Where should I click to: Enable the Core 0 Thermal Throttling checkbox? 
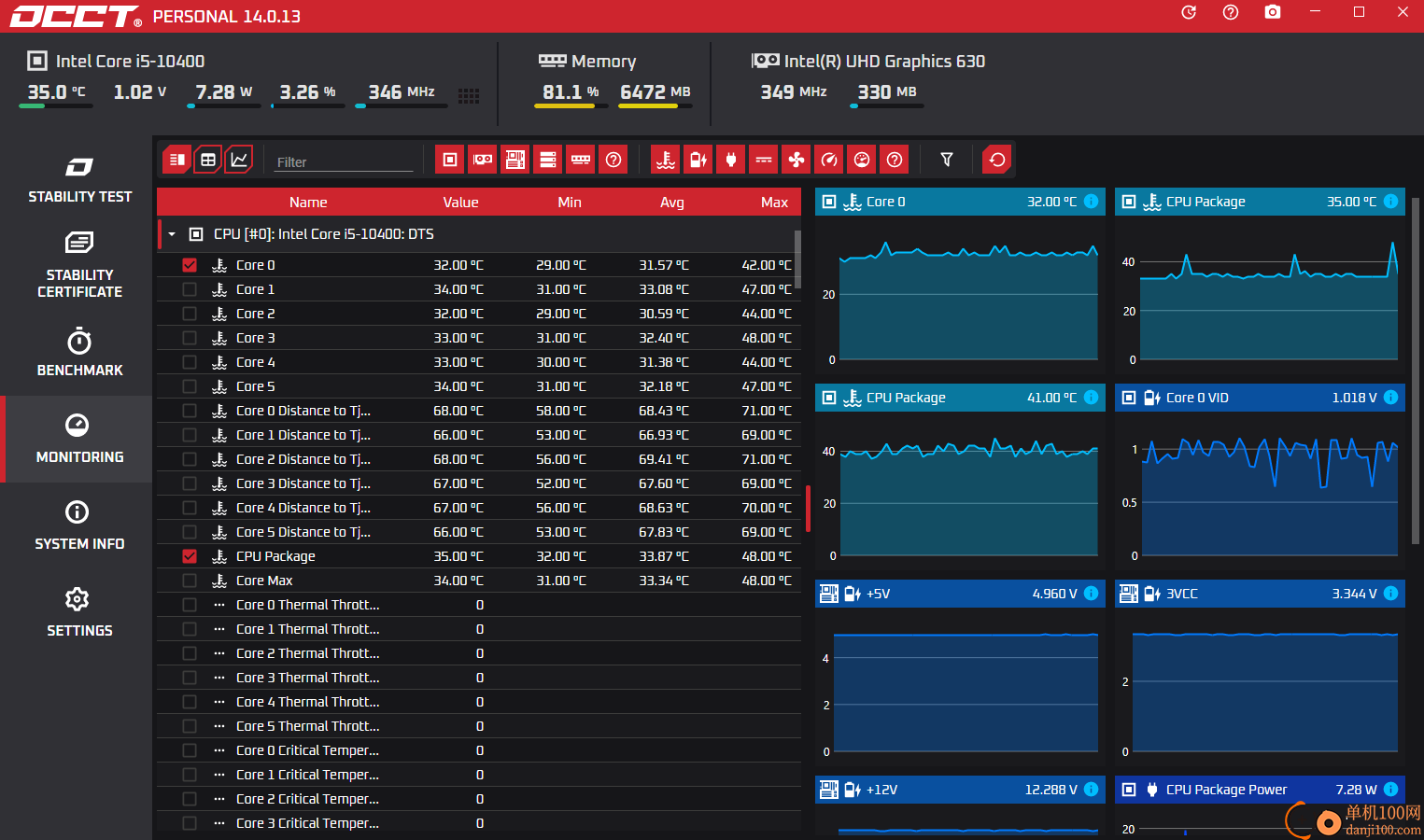190,605
